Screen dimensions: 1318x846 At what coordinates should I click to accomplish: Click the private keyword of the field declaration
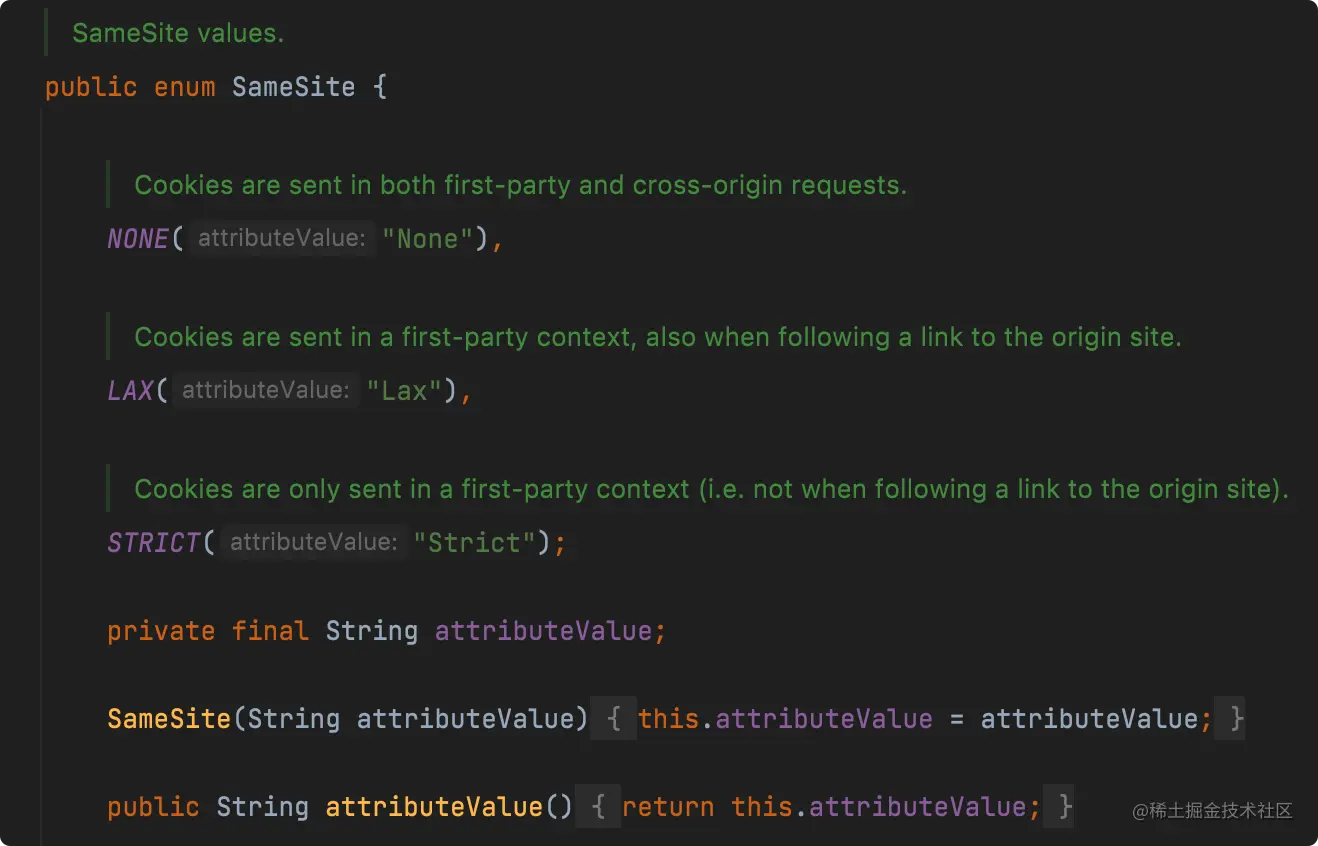click(161, 631)
